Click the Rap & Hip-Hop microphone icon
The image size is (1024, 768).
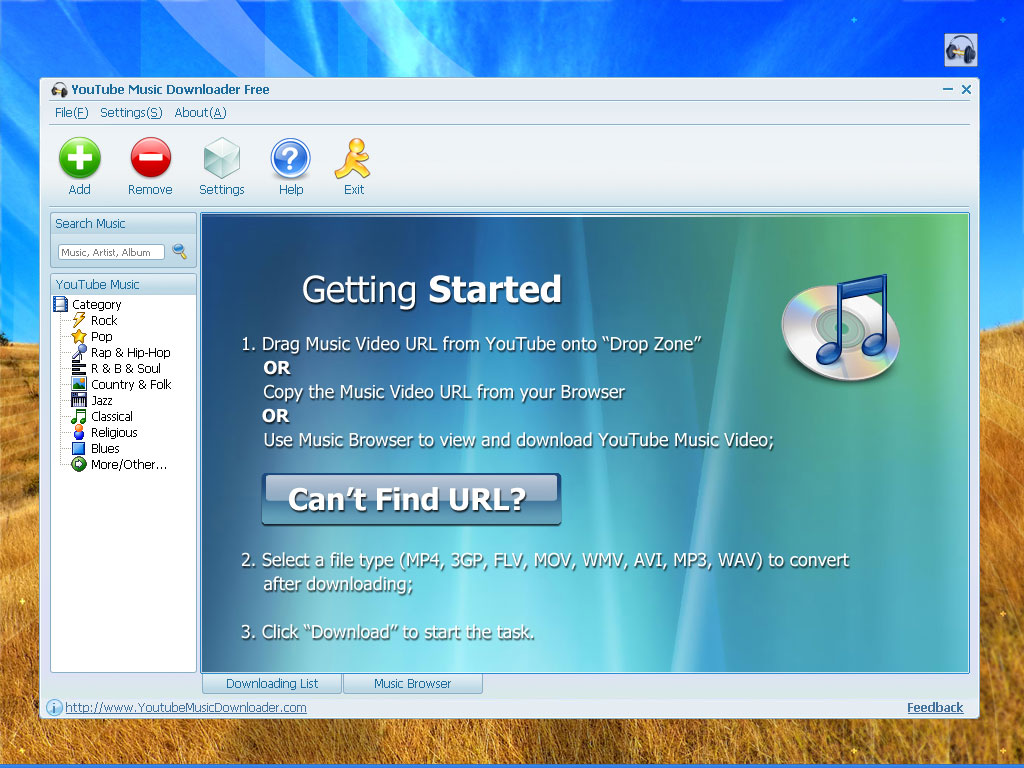pyautogui.click(x=79, y=352)
